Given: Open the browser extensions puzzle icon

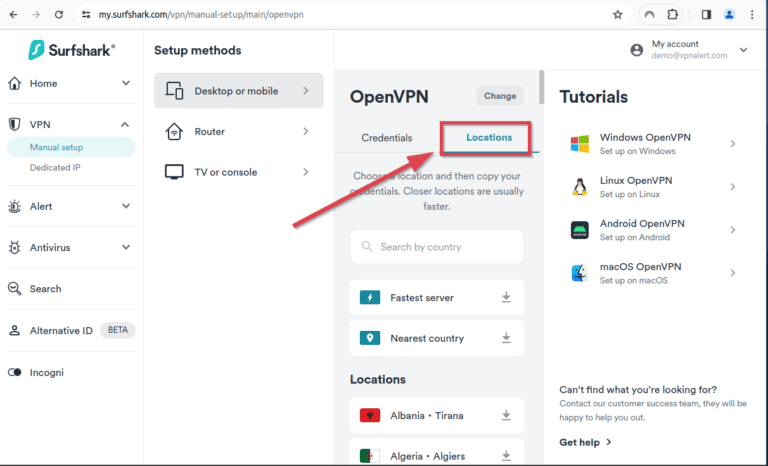Looking at the screenshot, I should pos(672,15).
